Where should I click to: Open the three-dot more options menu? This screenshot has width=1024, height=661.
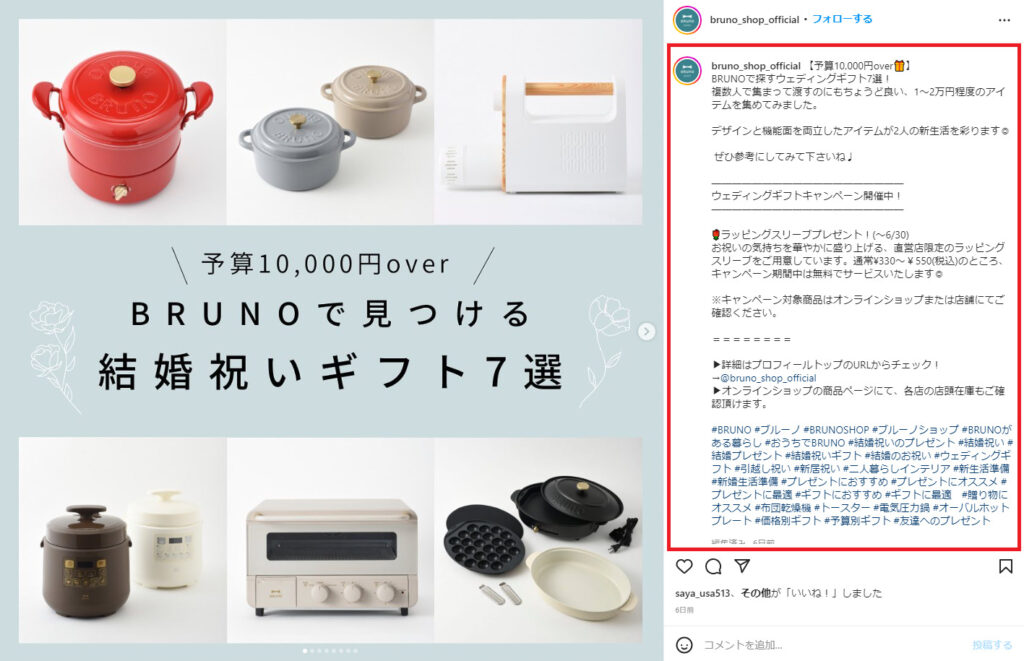coord(1004,20)
